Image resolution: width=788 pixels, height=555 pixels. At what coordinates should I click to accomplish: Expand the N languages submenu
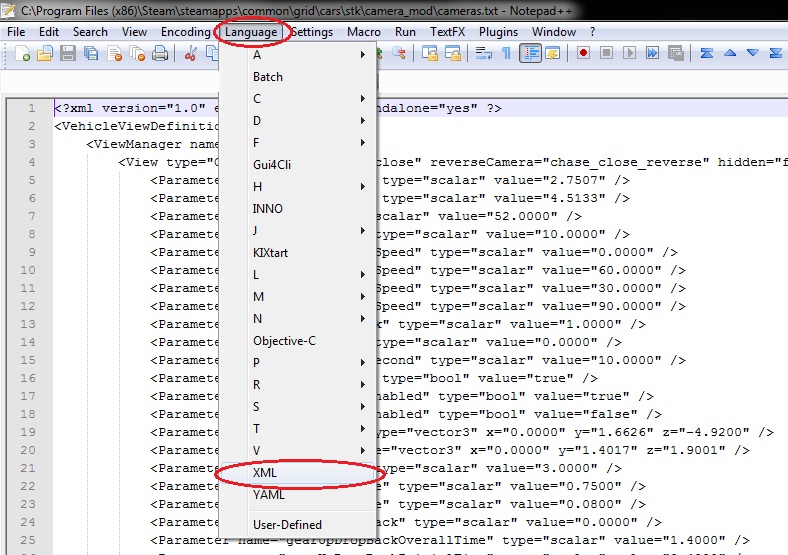click(299, 319)
